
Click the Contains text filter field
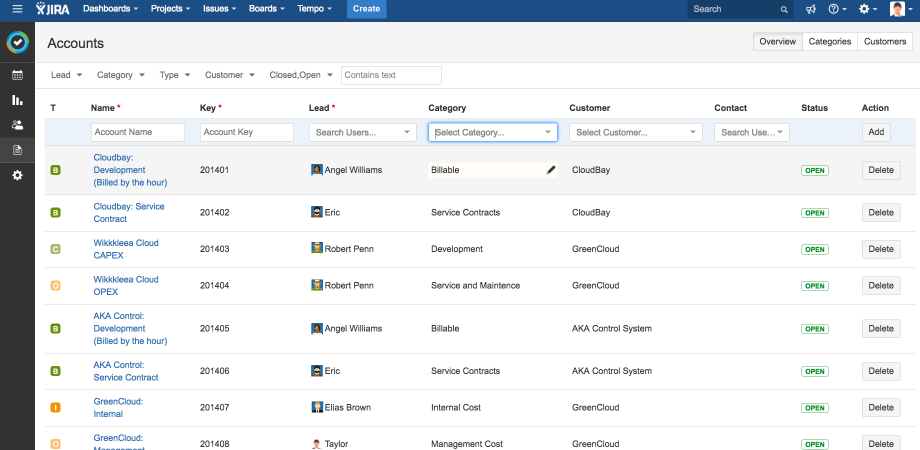point(391,75)
